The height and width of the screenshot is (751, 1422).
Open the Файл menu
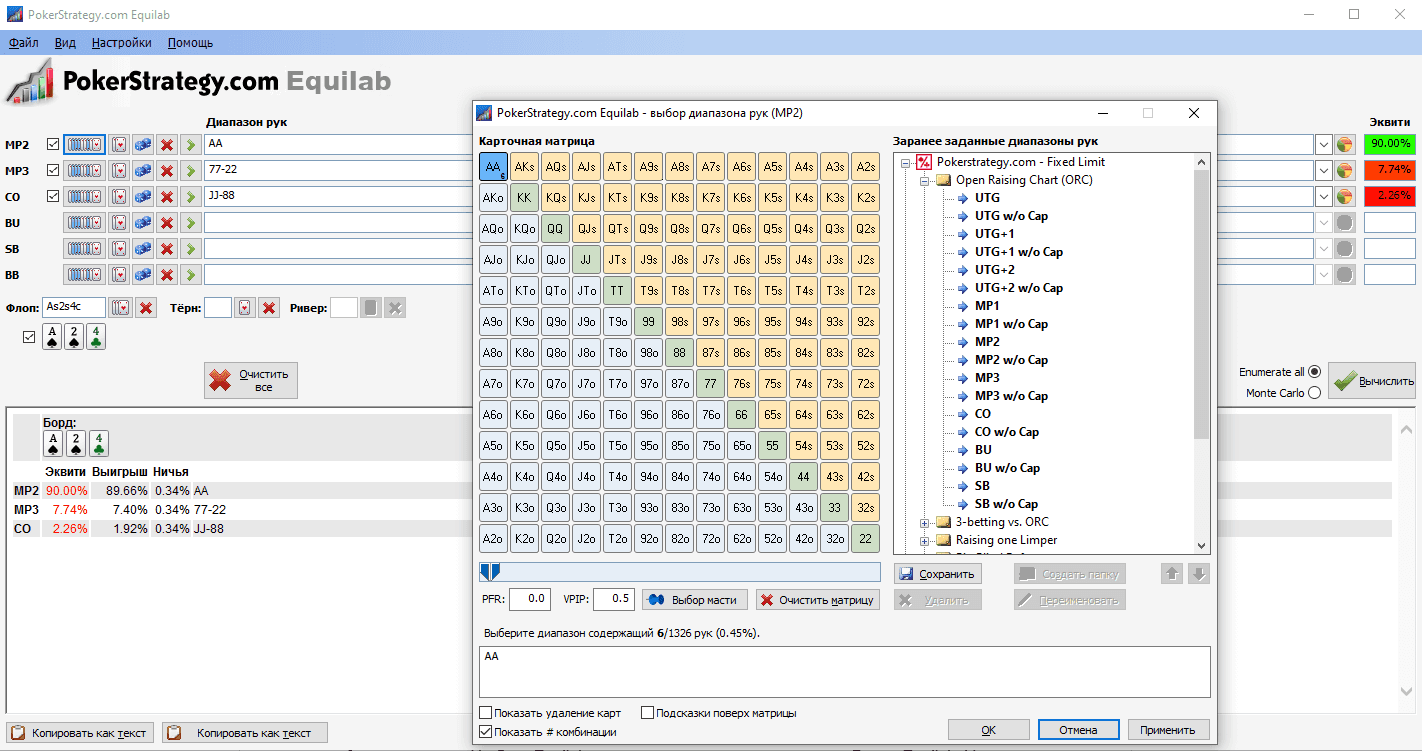24,43
